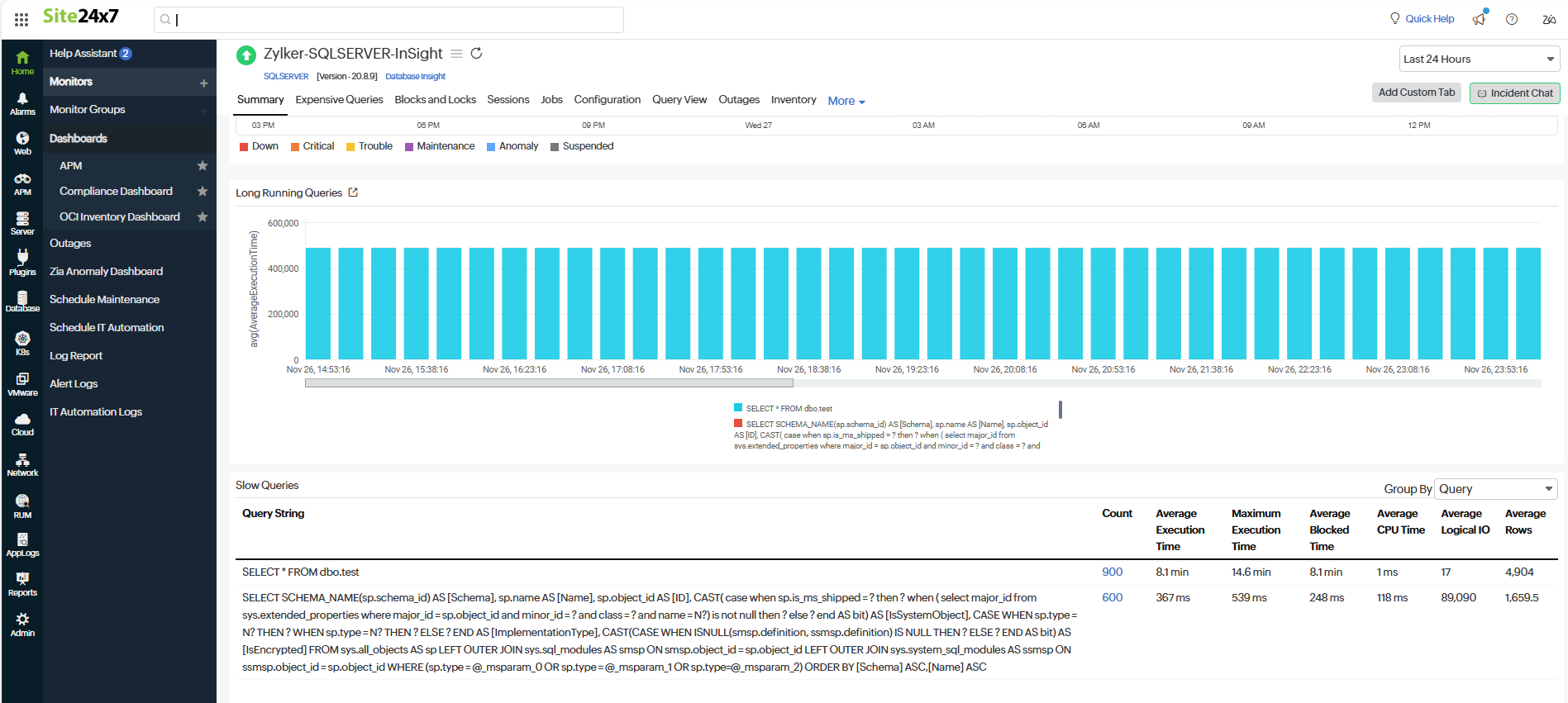This screenshot has width=1568, height=703.
Task: Toggle favorite star for Compliance Dashboard
Action: (x=203, y=191)
